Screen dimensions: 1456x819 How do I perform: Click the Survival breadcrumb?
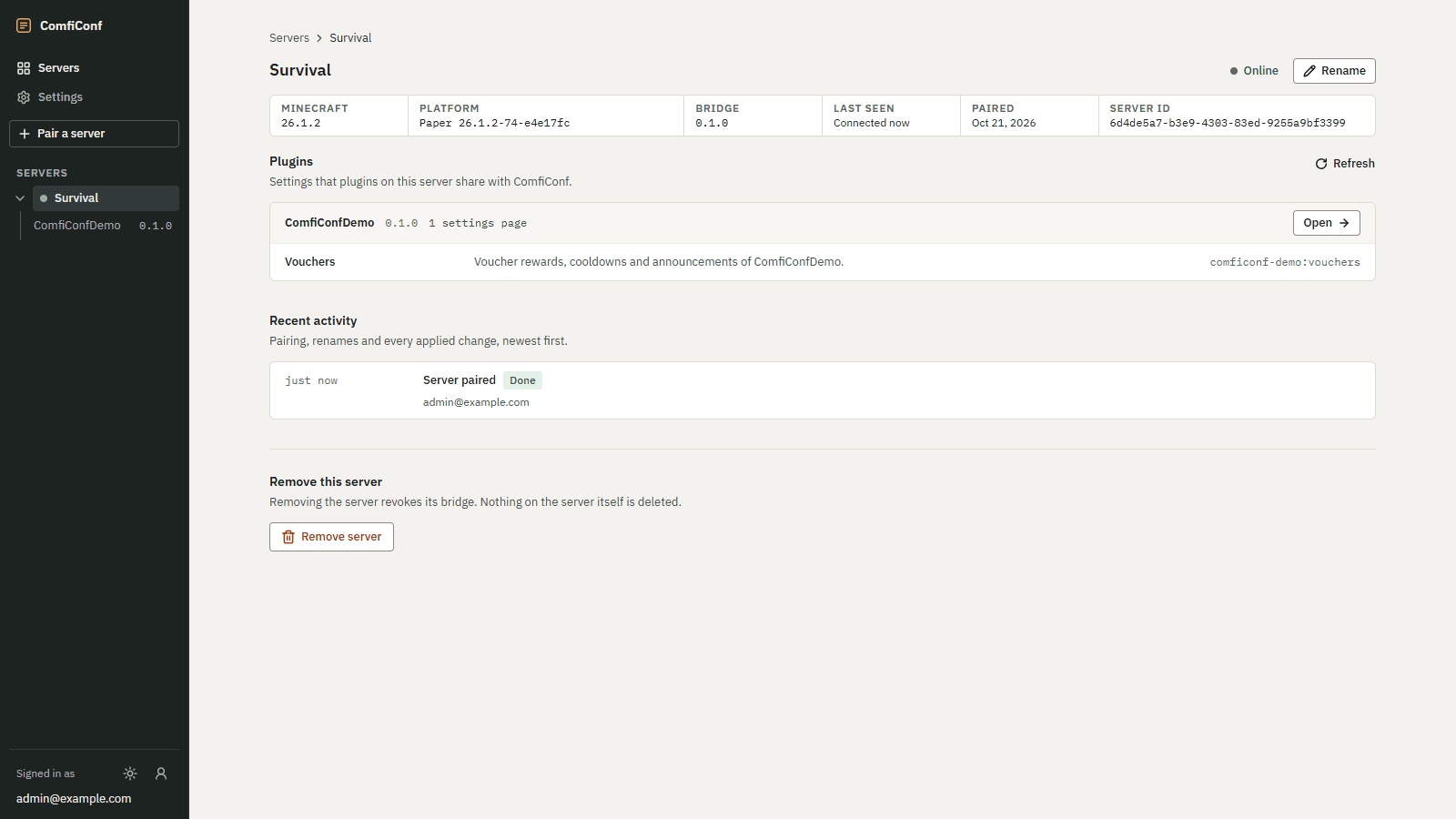tap(350, 38)
